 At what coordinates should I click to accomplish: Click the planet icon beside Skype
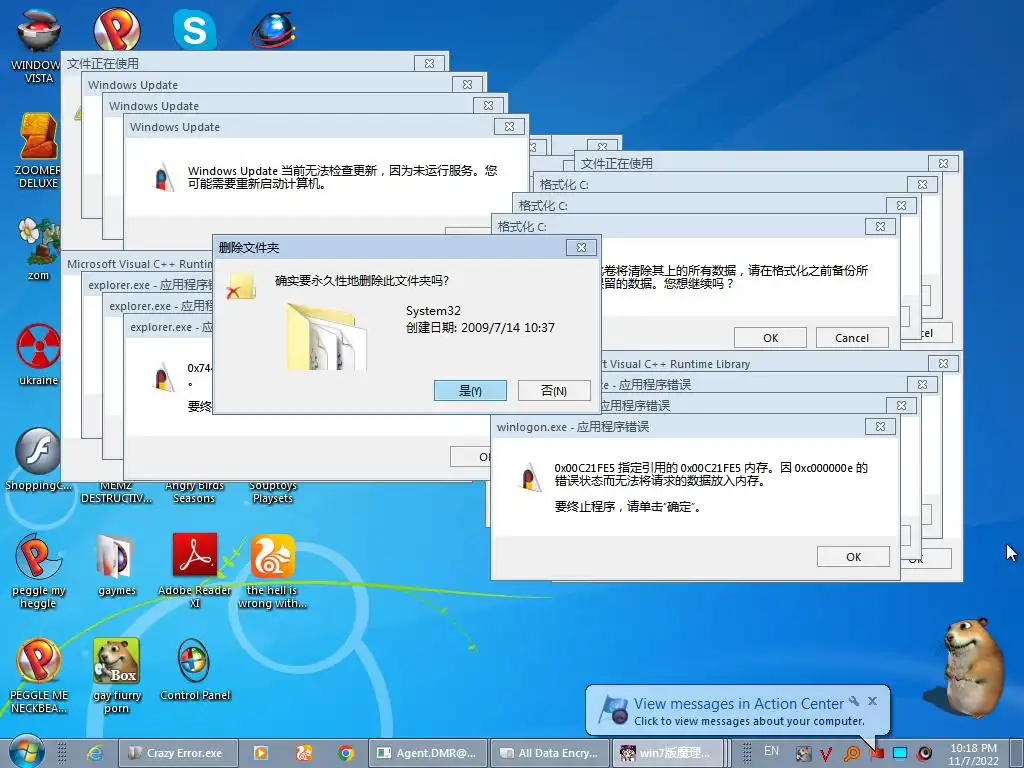pyautogui.click(x=273, y=29)
